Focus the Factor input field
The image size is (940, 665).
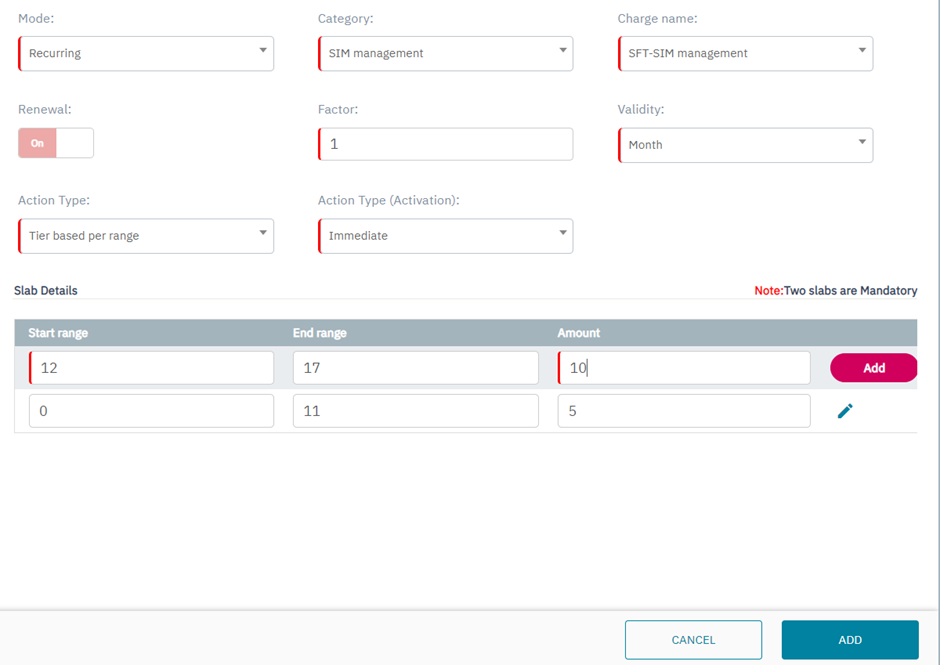coord(446,144)
